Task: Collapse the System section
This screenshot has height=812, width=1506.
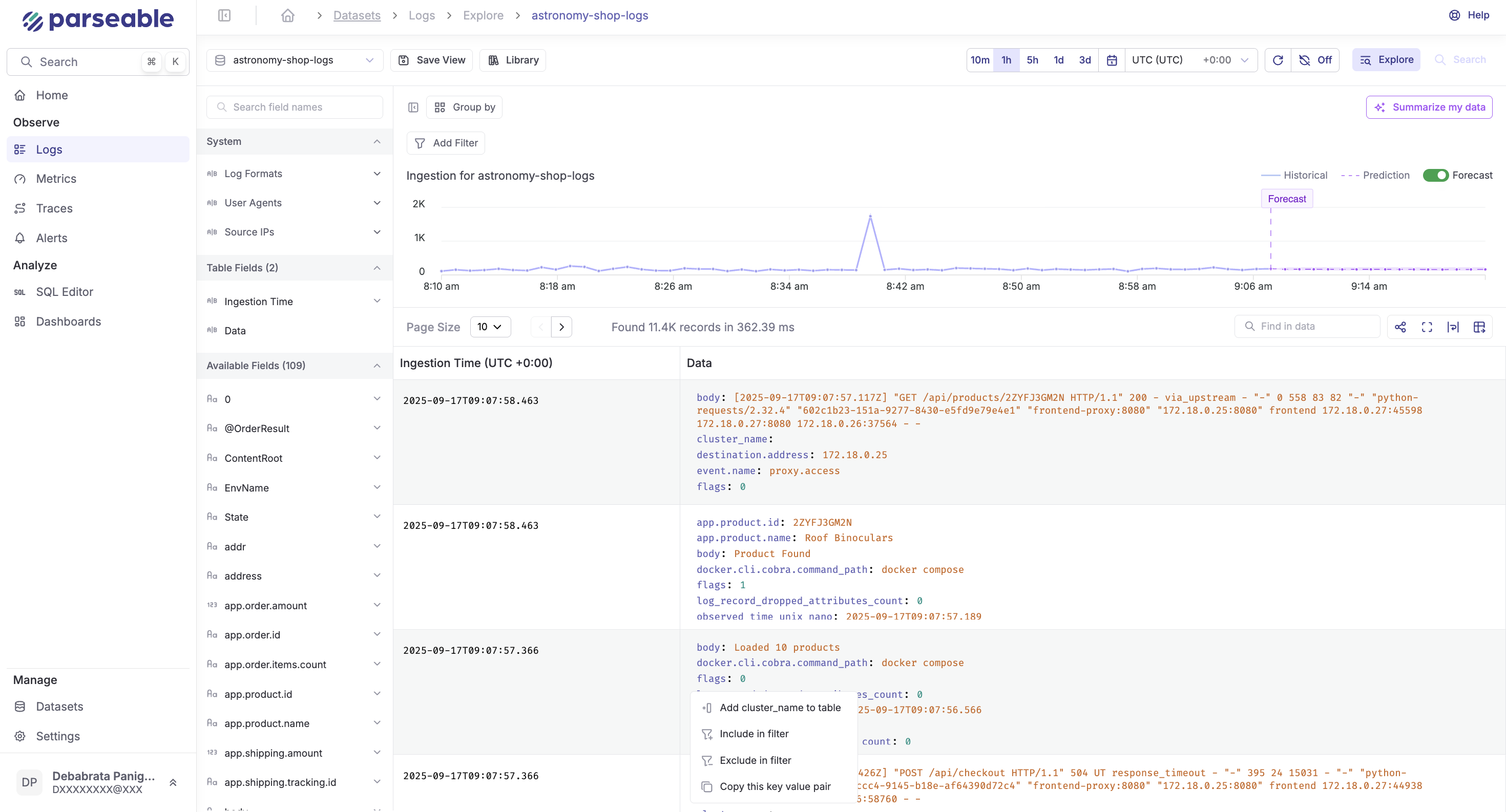Action: (377, 142)
